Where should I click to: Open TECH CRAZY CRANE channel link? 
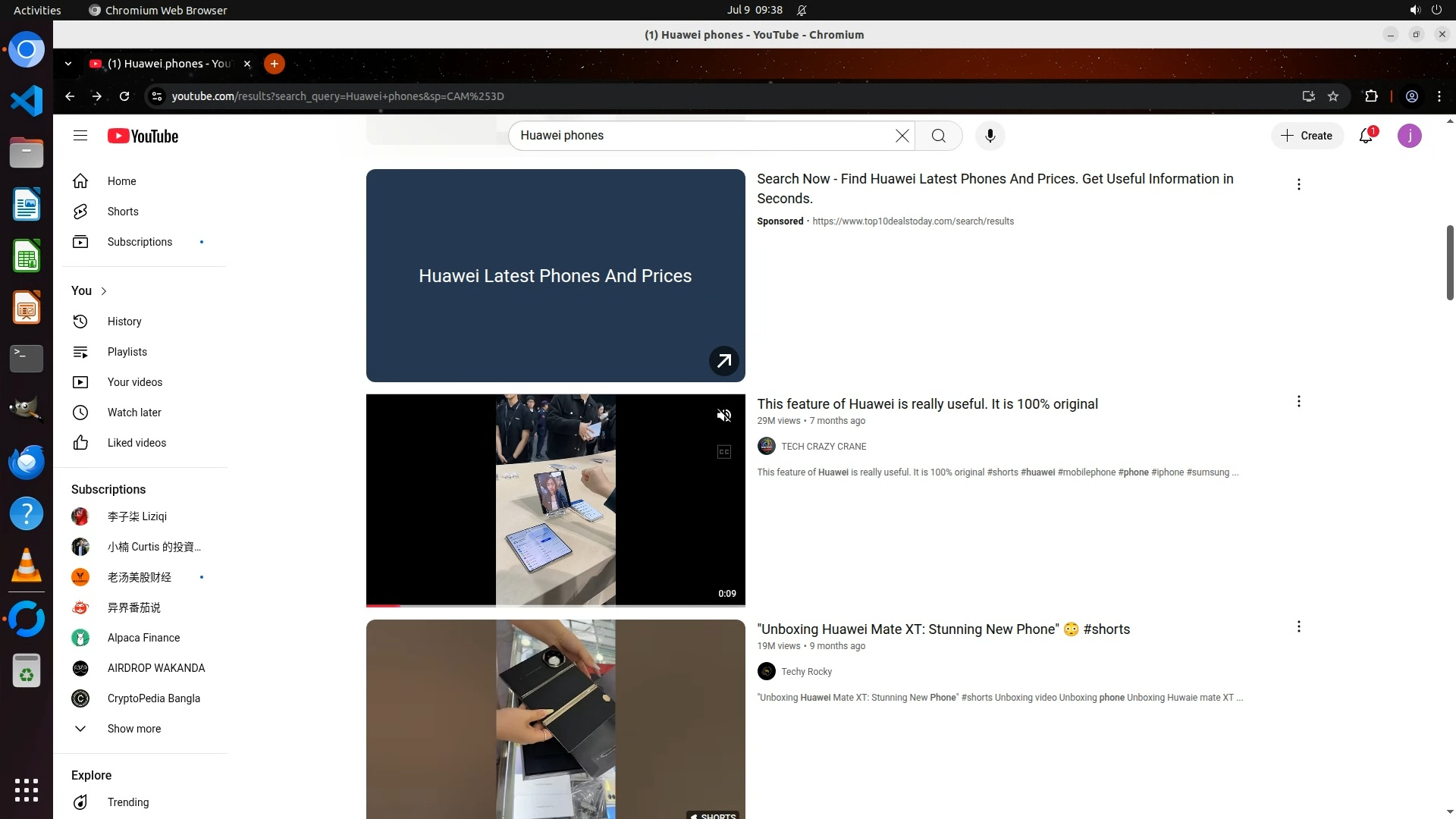[824, 447]
